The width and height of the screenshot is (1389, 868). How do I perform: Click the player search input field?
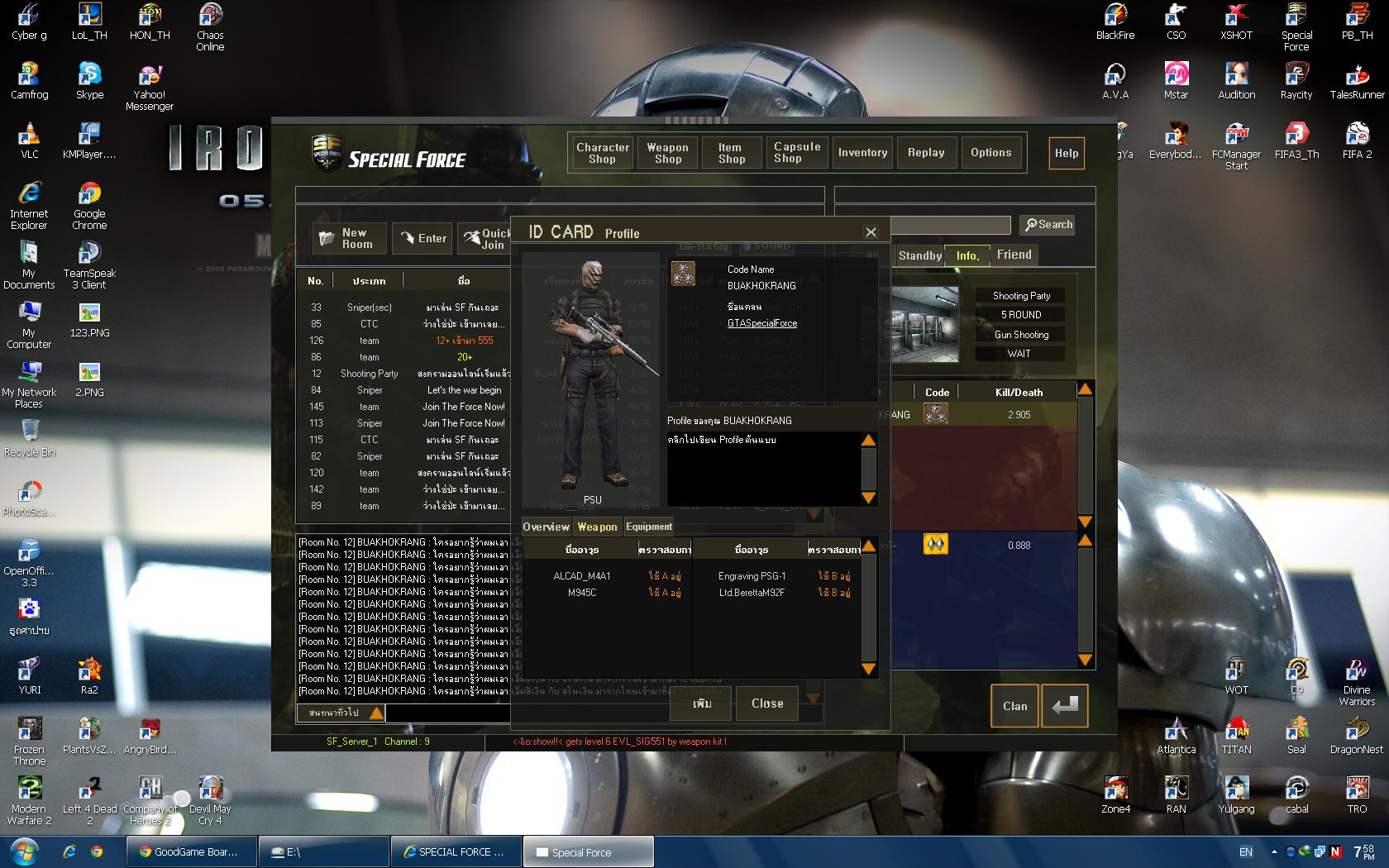tap(951, 225)
